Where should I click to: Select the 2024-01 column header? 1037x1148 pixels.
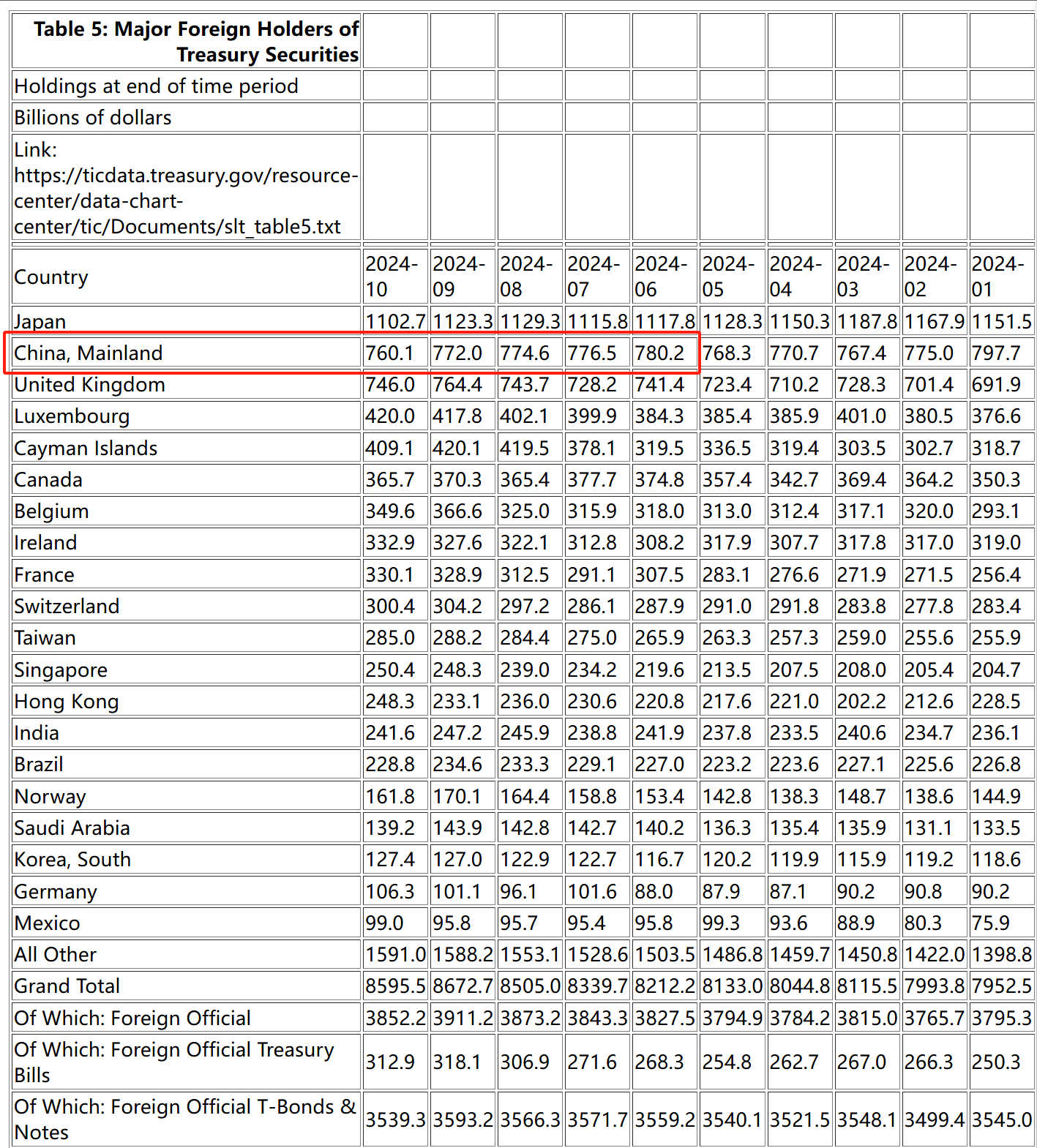1001,277
